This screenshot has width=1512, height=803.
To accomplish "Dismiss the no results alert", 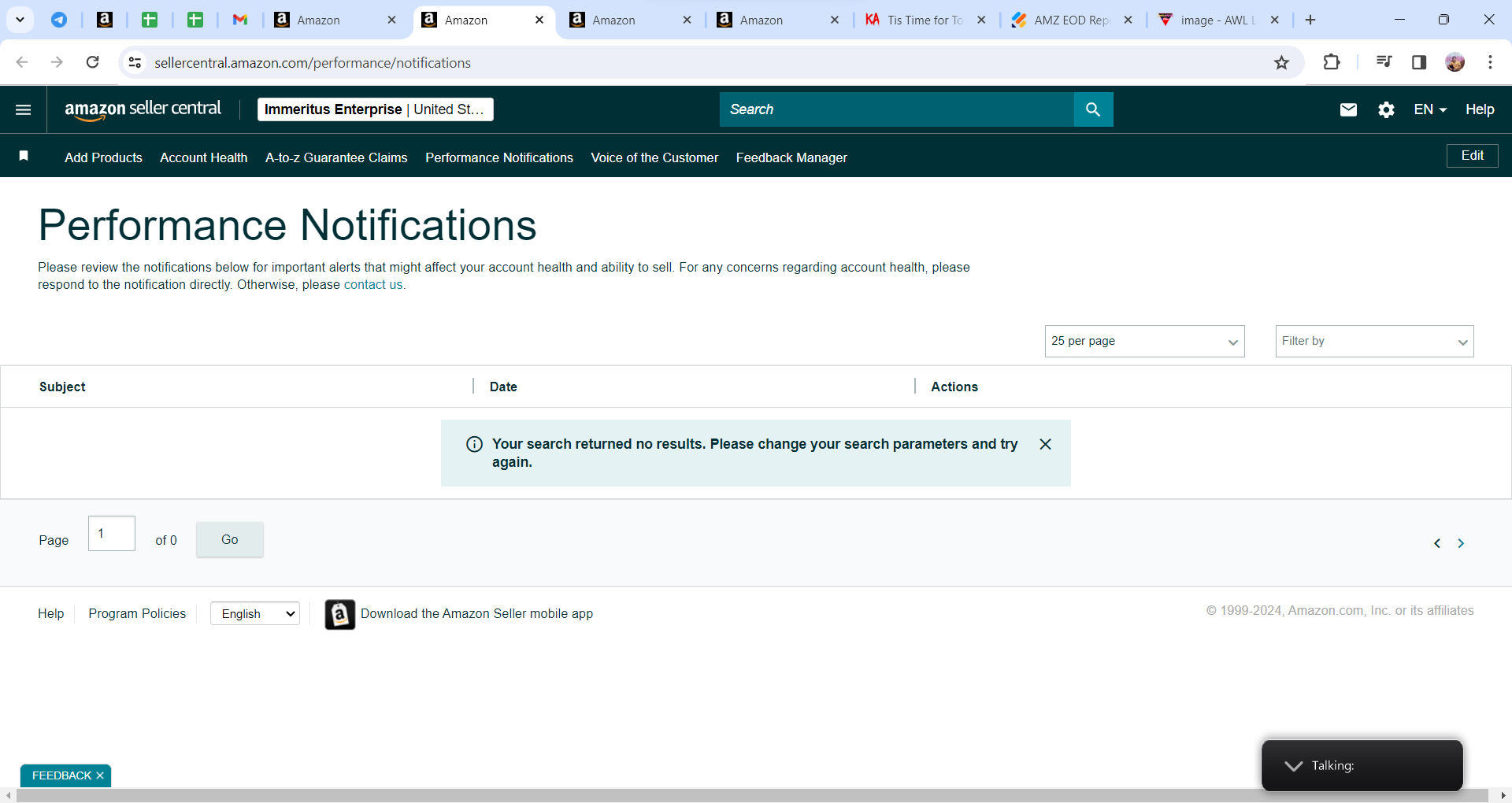I will tap(1045, 444).
